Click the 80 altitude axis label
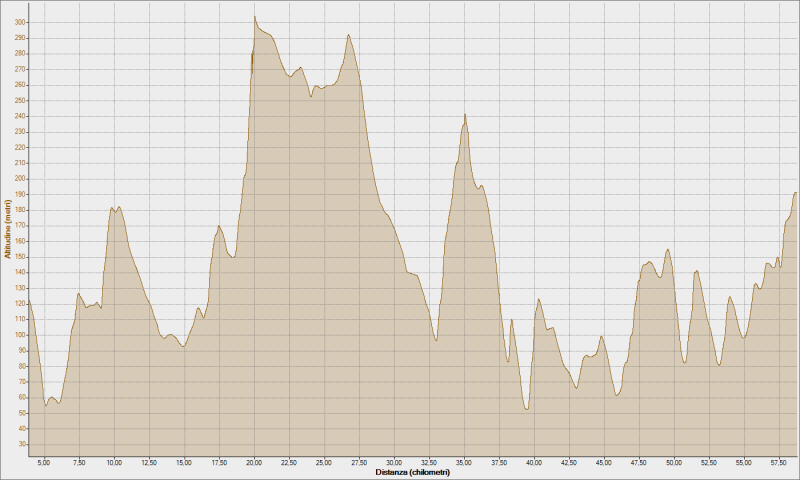Screen dimensions: 800x480 tap(22, 366)
